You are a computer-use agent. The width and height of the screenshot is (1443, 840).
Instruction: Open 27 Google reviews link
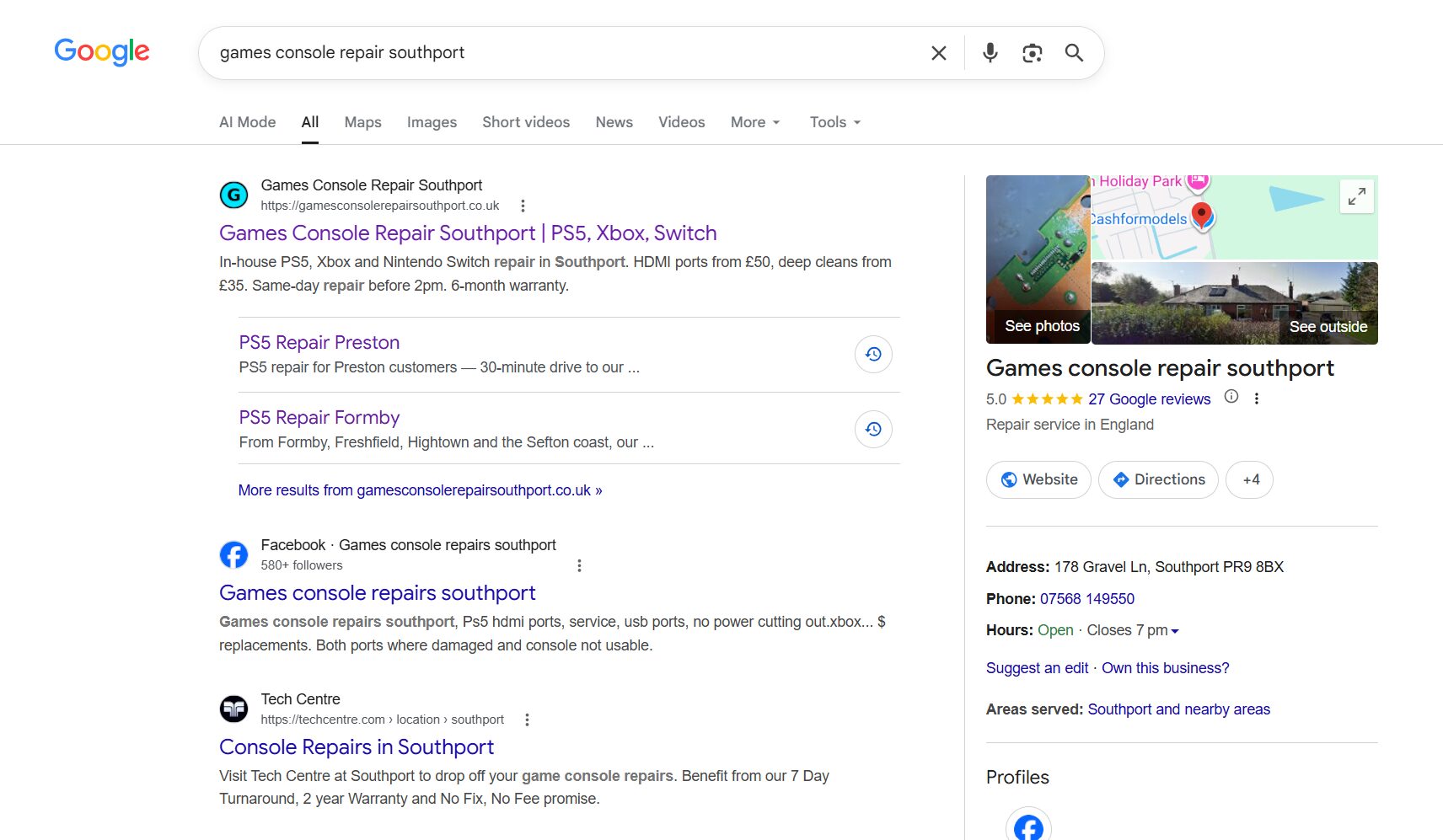coord(1149,399)
